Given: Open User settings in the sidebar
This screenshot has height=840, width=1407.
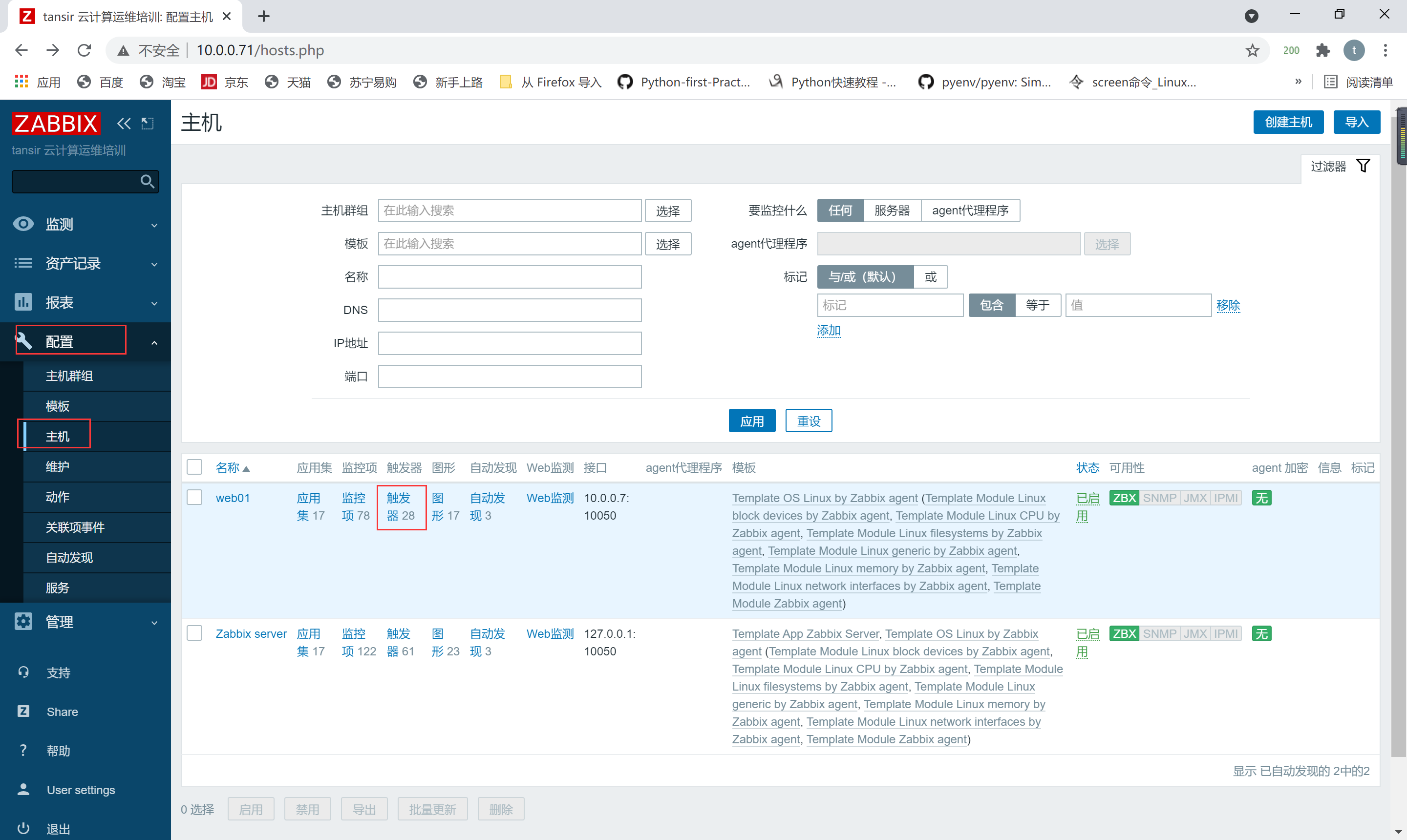Looking at the screenshot, I should 81,790.
